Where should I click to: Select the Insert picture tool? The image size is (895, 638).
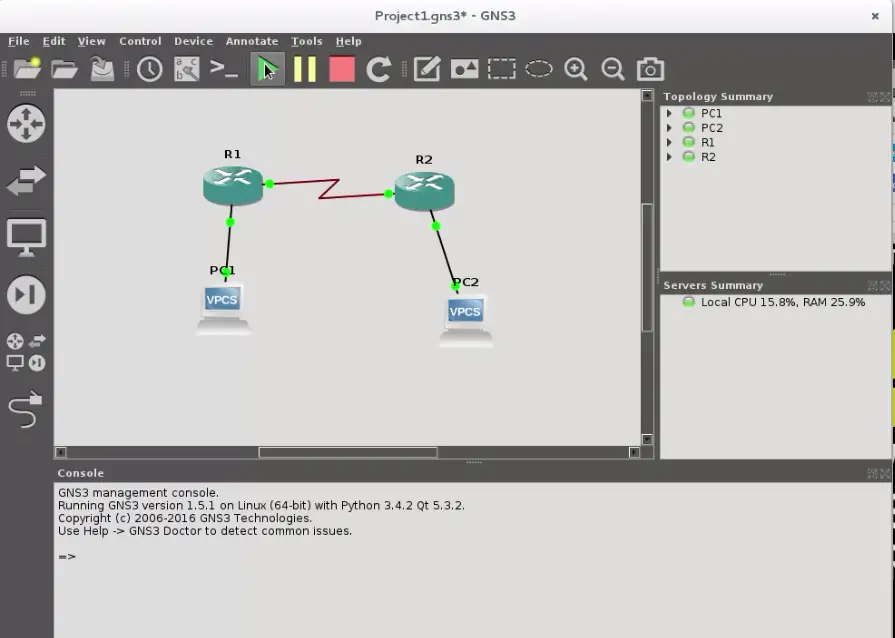(x=464, y=69)
